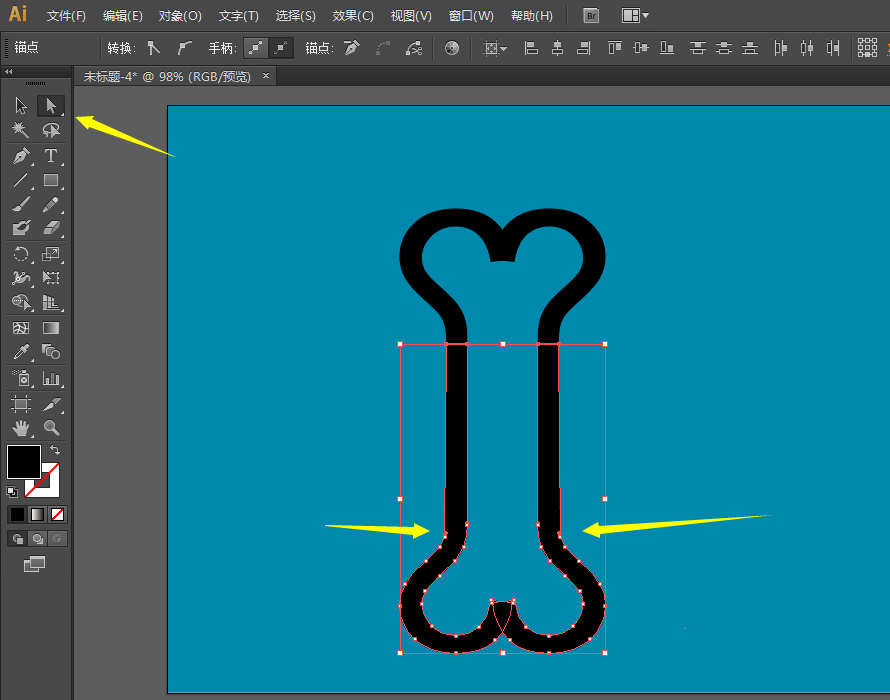Launch Adobe Bridge from the top bar
This screenshot has height=700, width=890.
coord(591,15)
